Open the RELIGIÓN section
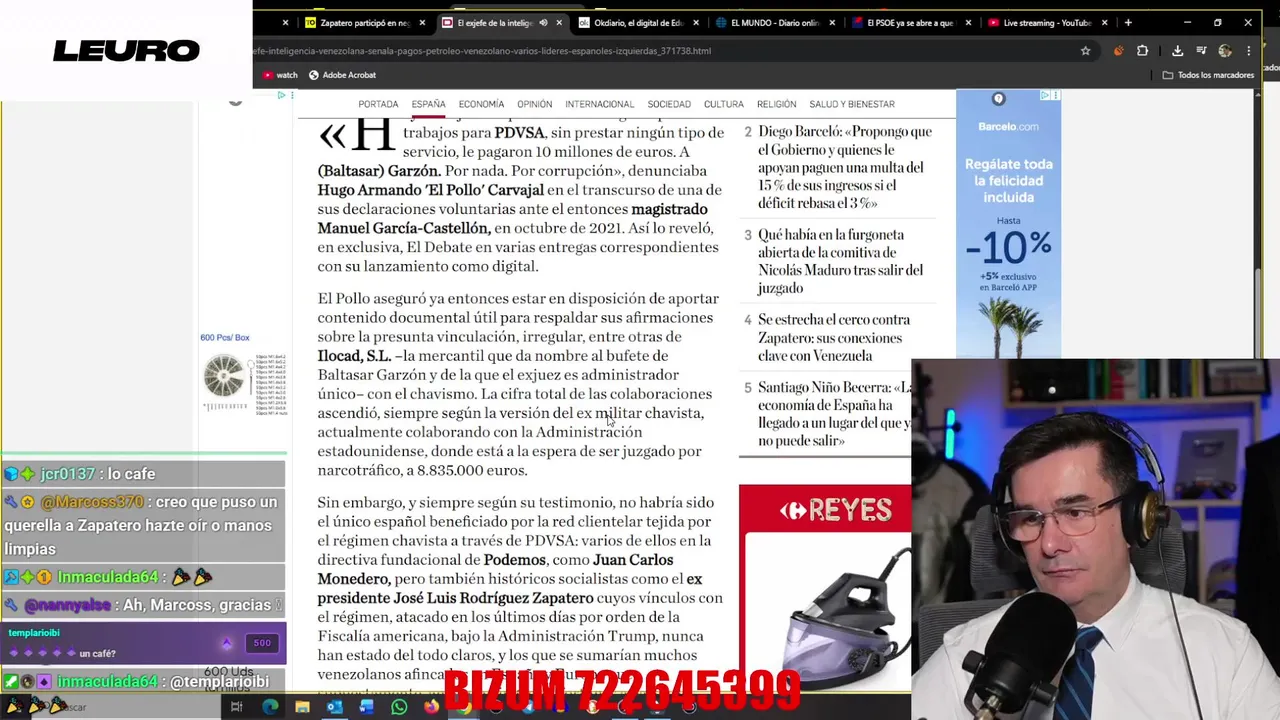 776,104
